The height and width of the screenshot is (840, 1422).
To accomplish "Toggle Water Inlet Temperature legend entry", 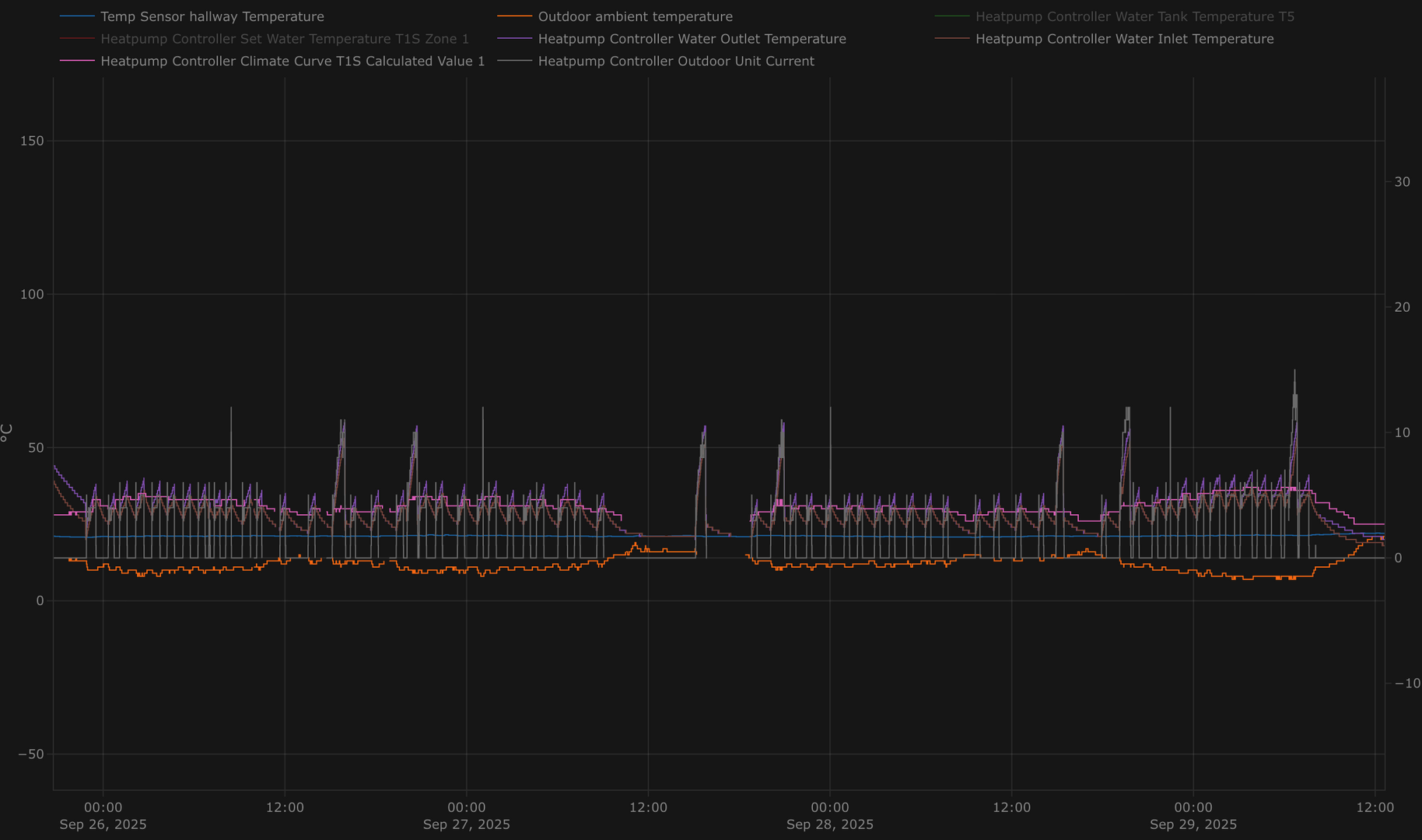I will (x=1124, y=39).
